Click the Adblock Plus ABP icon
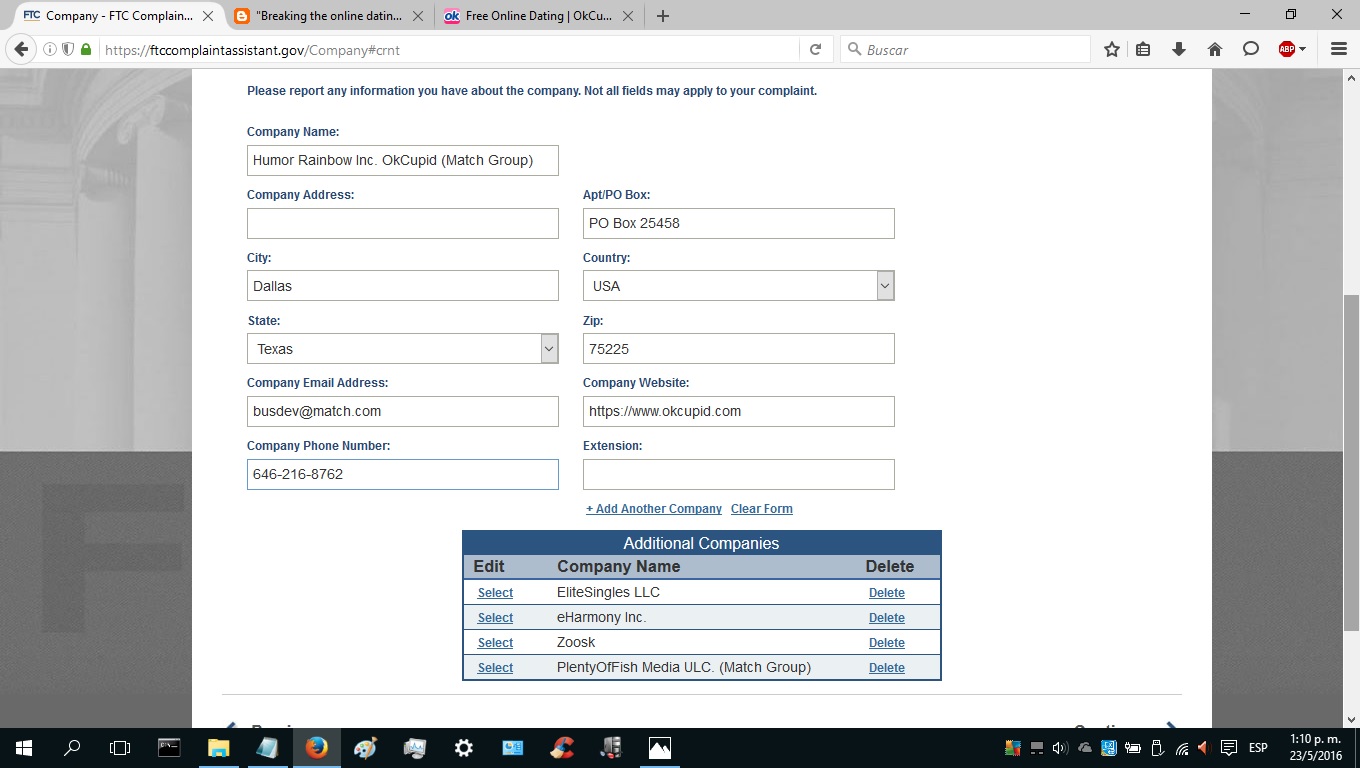Screen dimensions: 1360x768 pos(1287,49)
